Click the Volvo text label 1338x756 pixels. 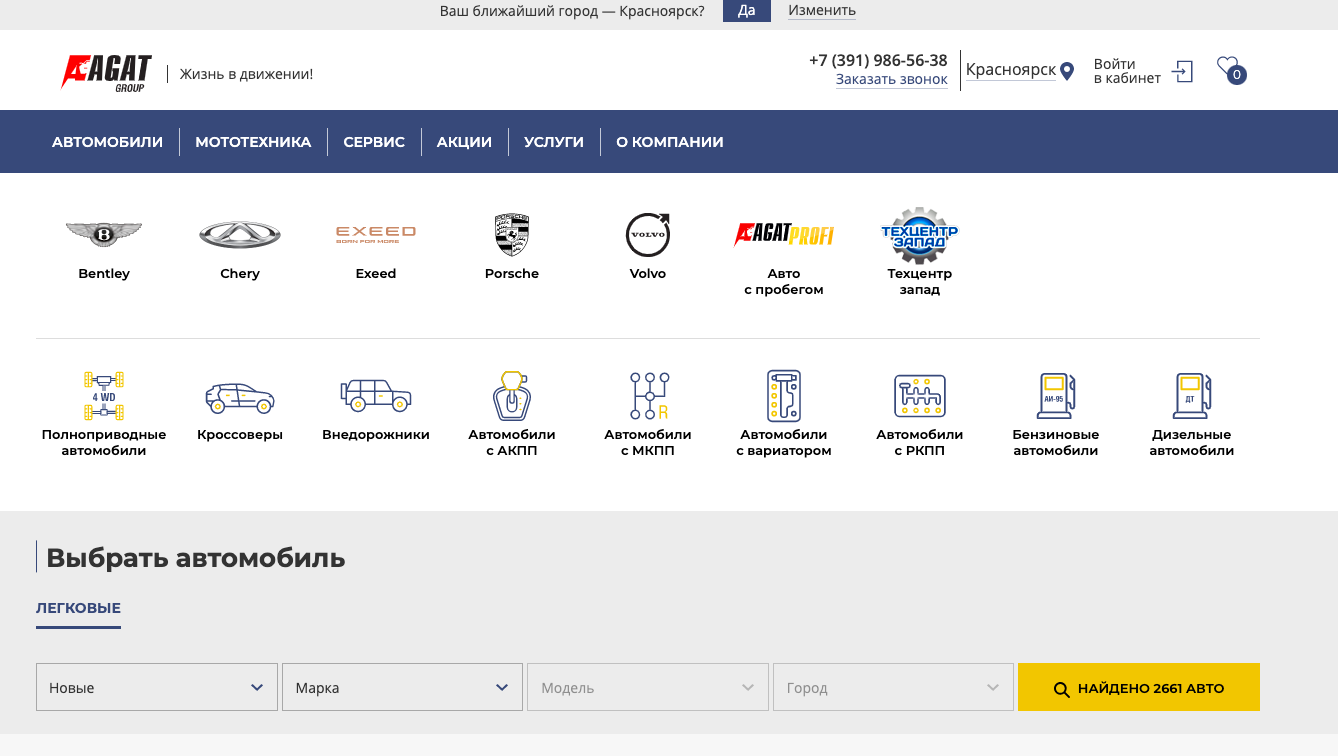pyautogui.click(x=648, y=273)
